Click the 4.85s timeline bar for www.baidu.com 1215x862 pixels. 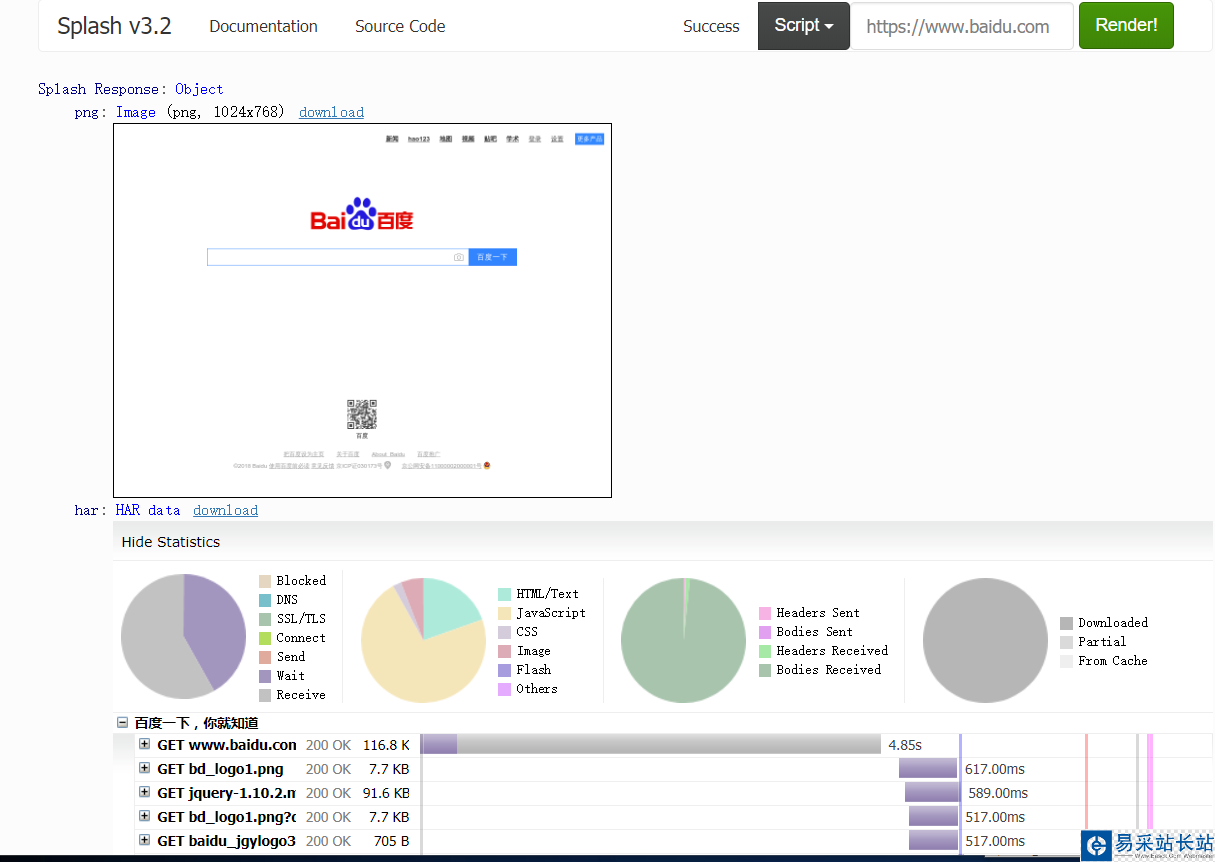[651, 744]
